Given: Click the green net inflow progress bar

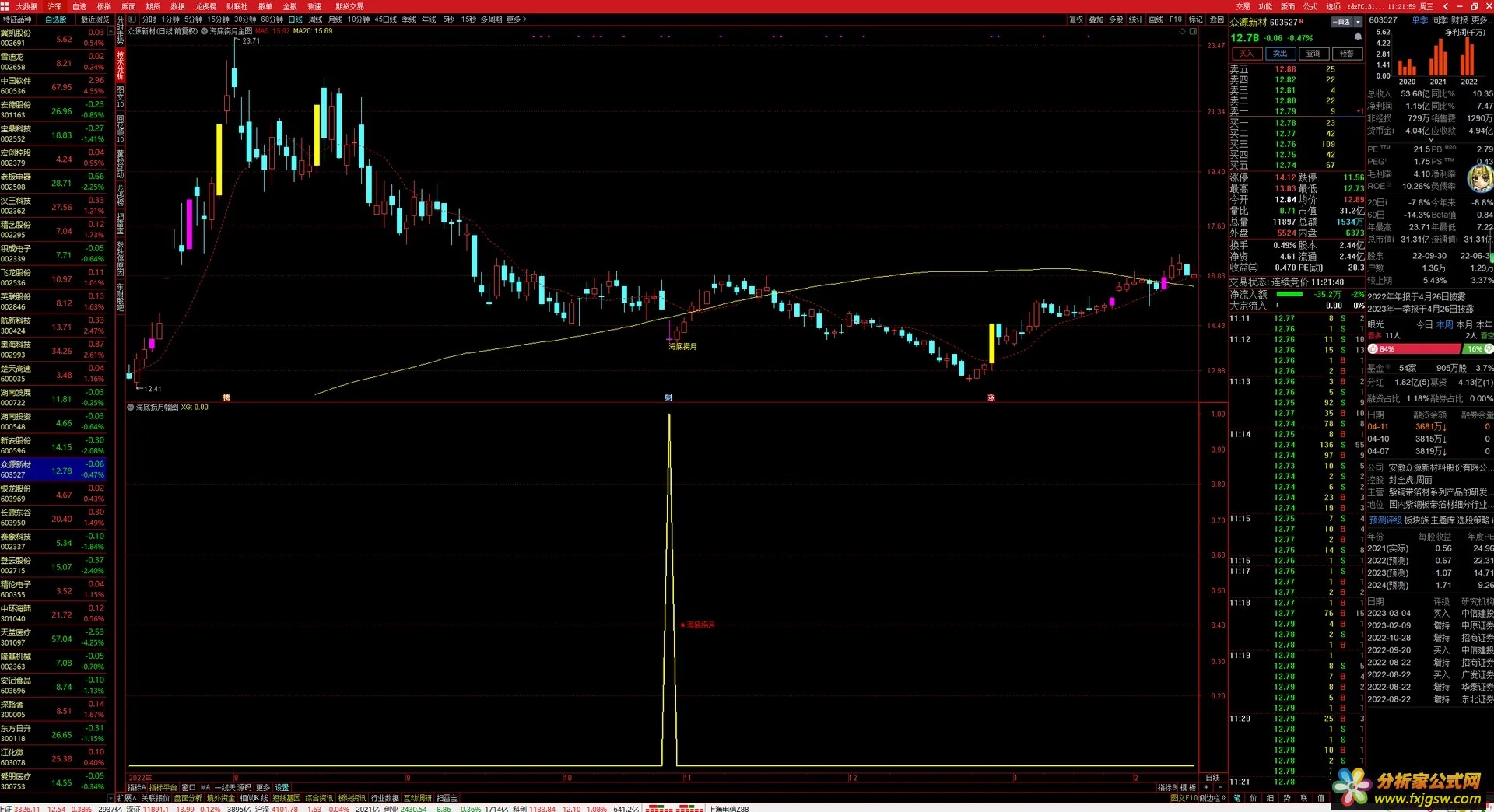Looking at the screenshot, I should pyautogui.click(x=1289, y=294).
